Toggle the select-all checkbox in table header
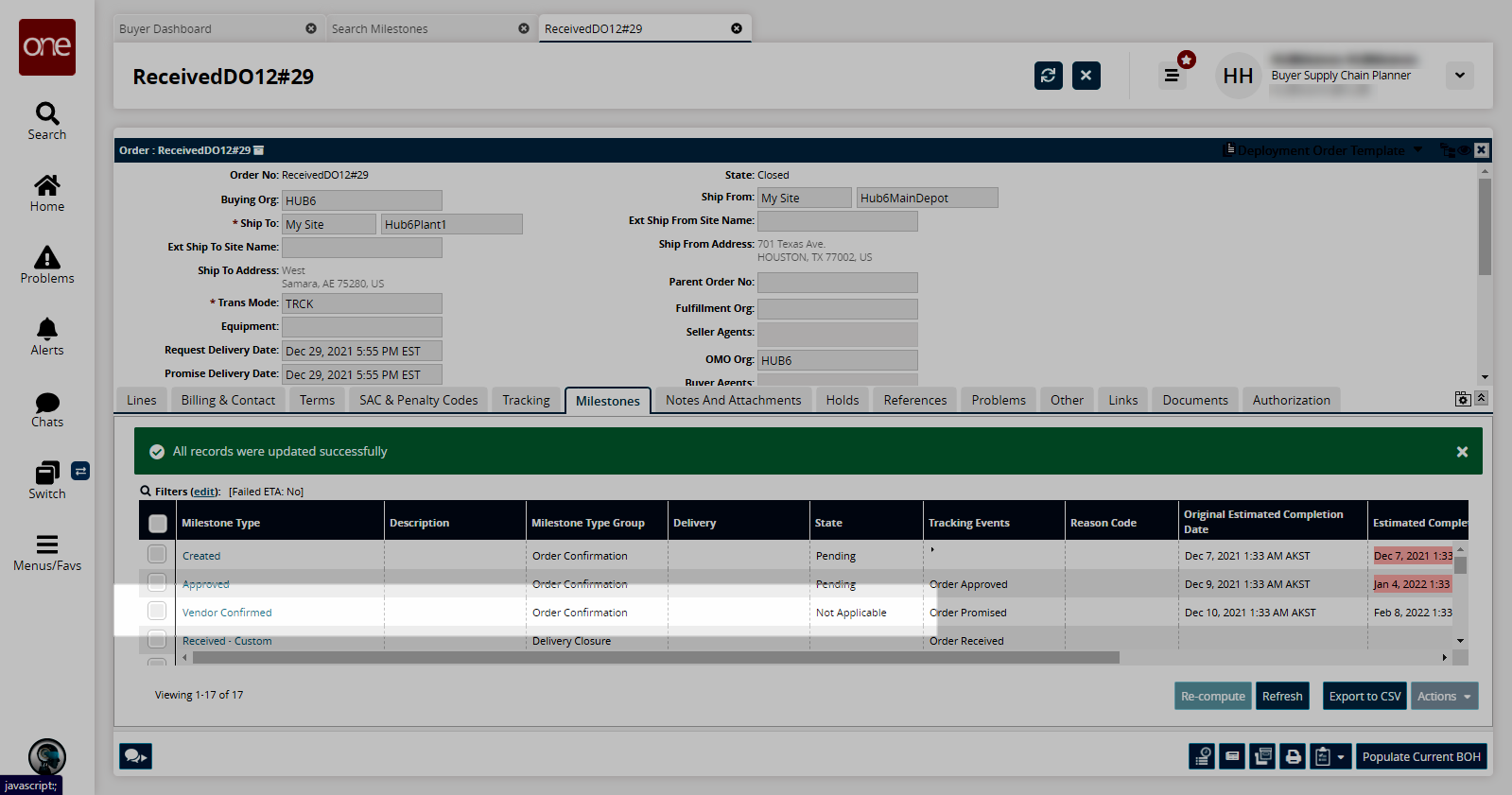 pos(158,523)
